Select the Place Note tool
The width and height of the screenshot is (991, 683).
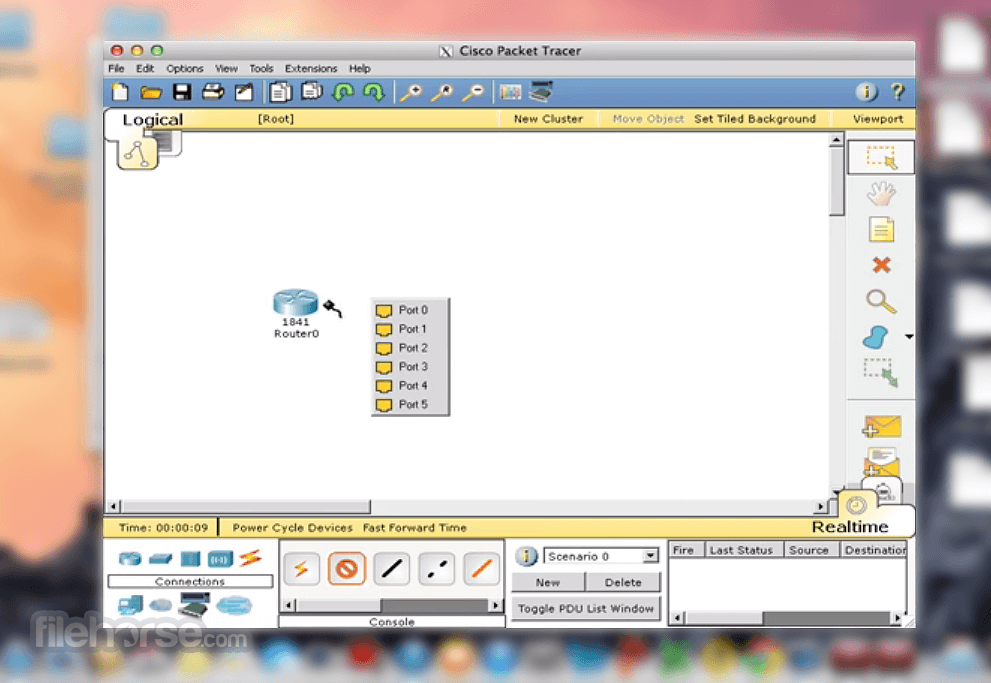point(881,229)
